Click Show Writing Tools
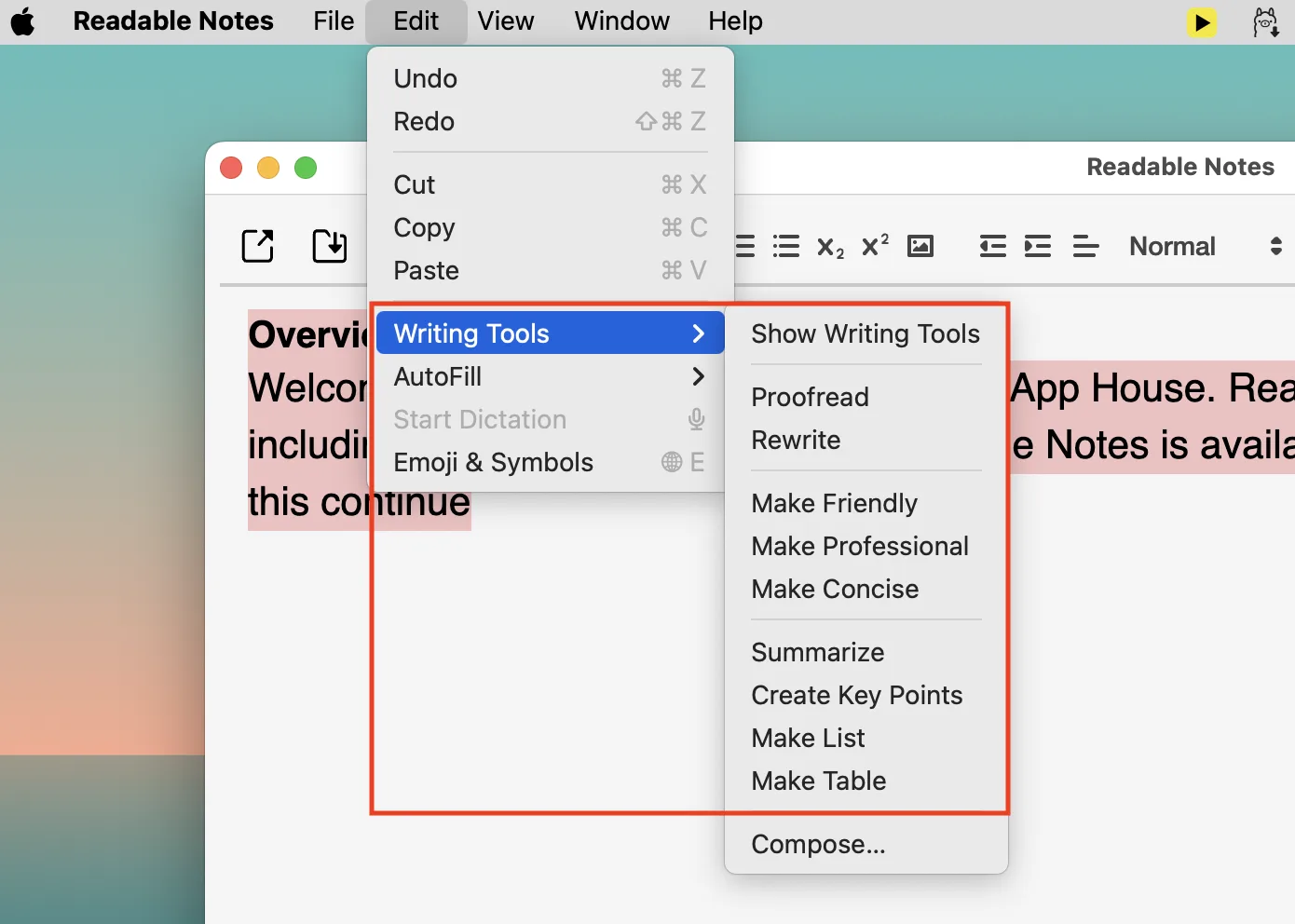 [865, 333]
